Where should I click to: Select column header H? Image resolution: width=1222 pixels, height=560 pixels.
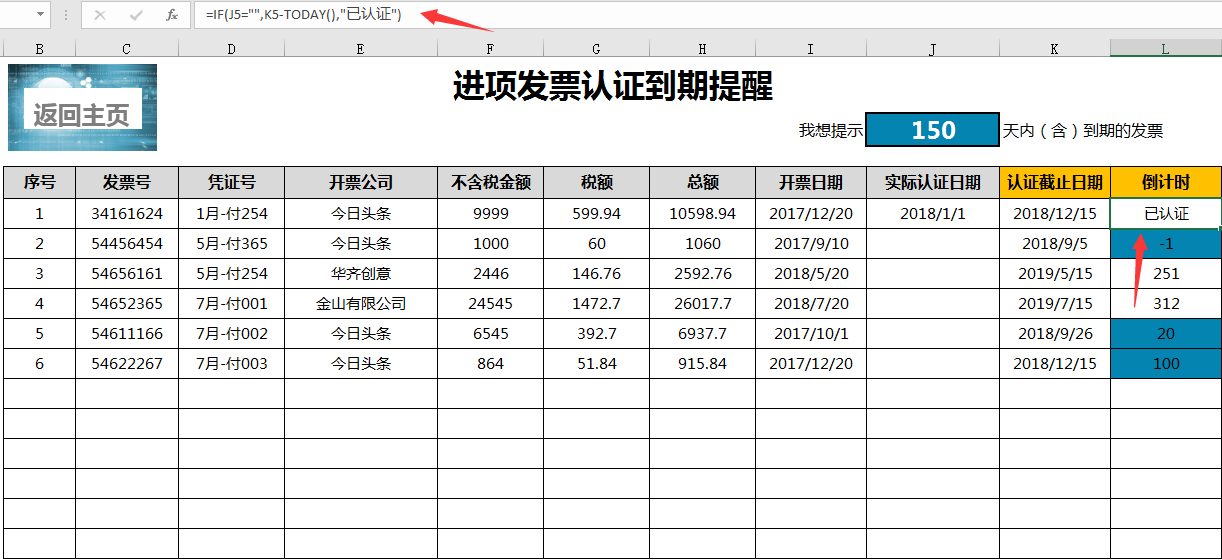[x=703, y=48]
